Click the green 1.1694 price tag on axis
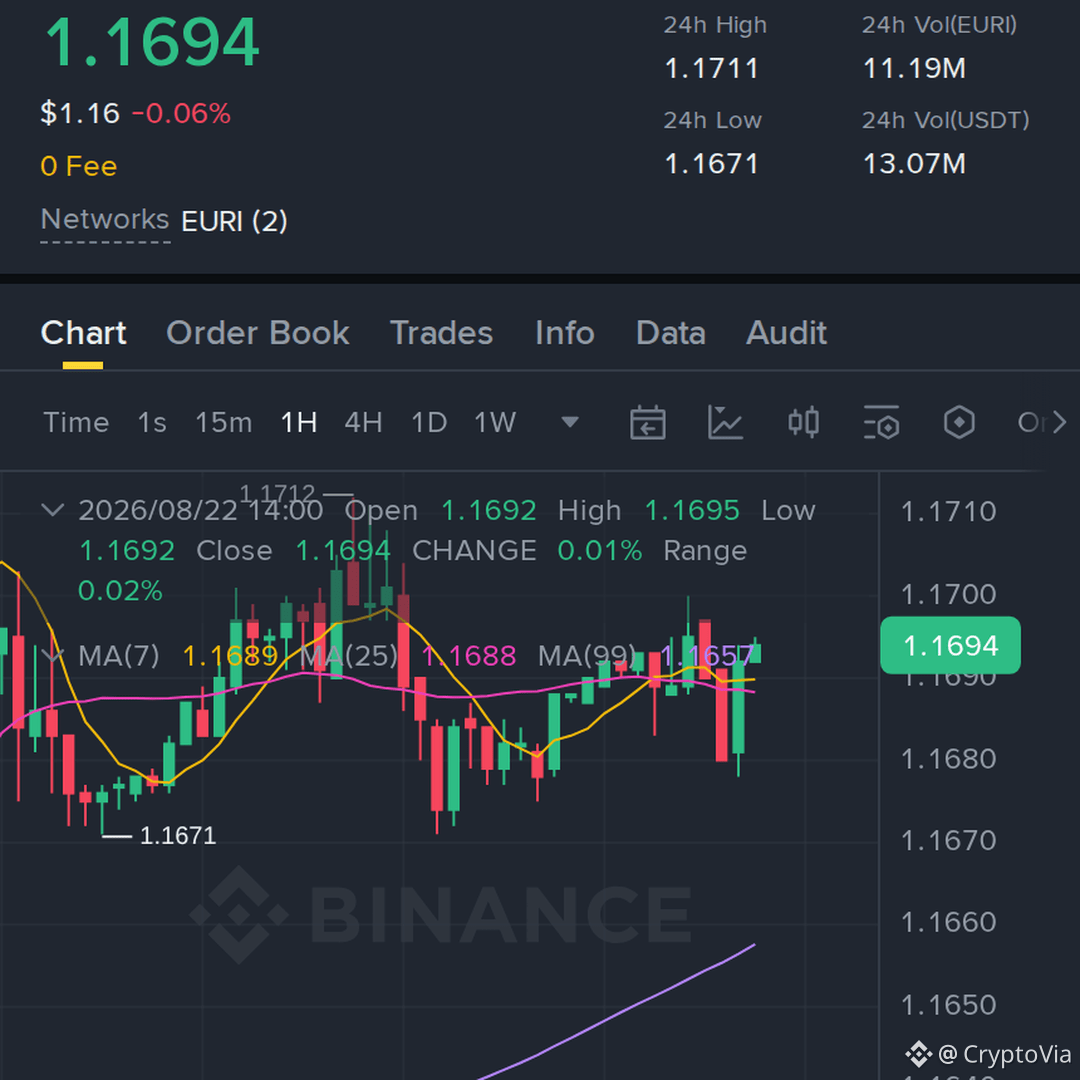This screenshot has width=1080, height=1080. pyautogui.click(x=951, y=645)
